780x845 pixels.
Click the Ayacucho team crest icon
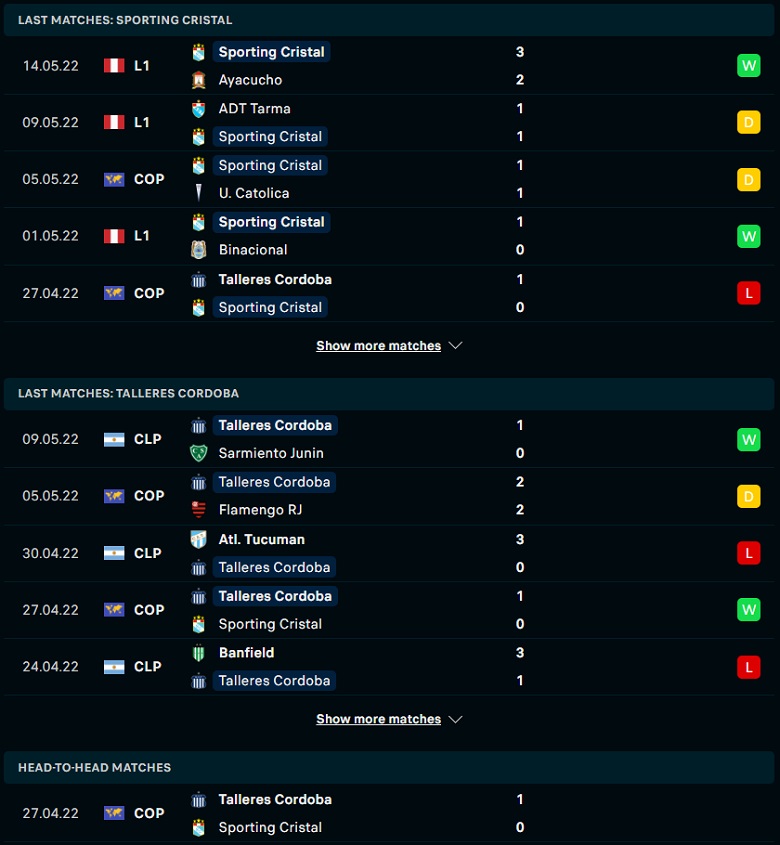198,80
